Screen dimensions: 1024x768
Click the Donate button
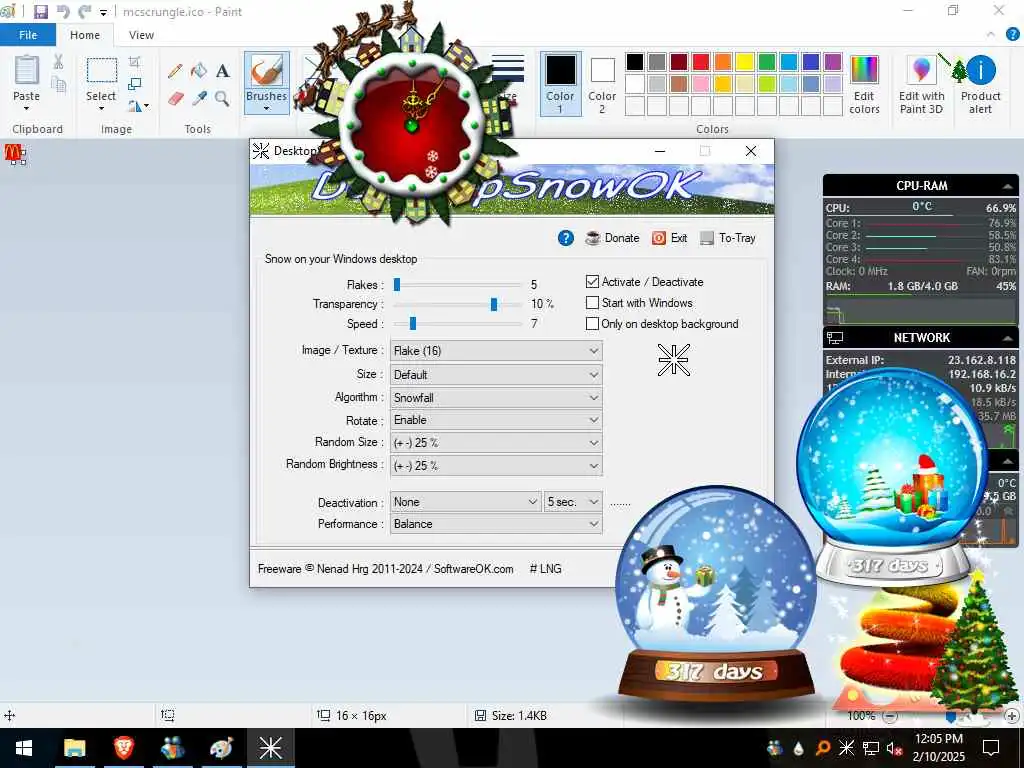[x=613, y=238]
